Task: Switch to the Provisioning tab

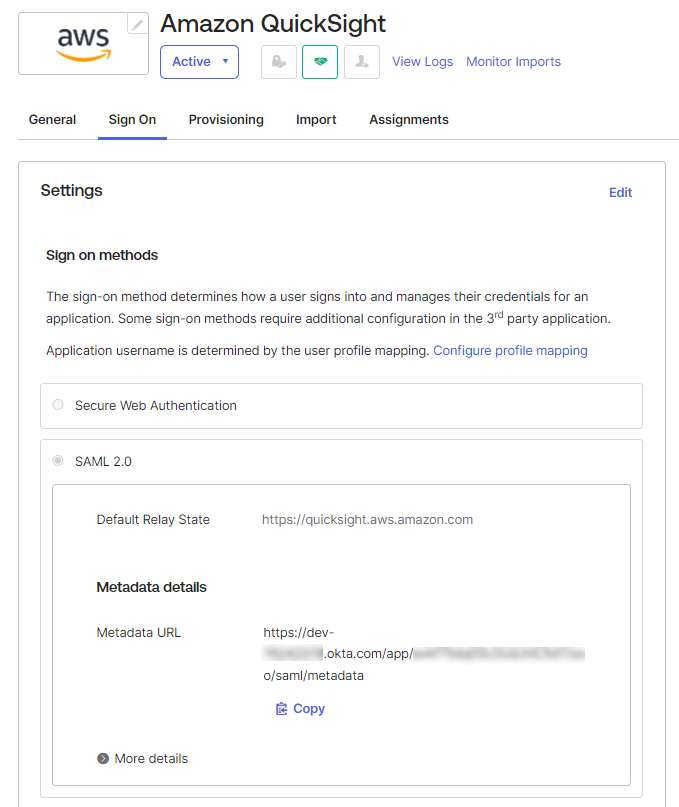Action: click(x=226, y=119)
